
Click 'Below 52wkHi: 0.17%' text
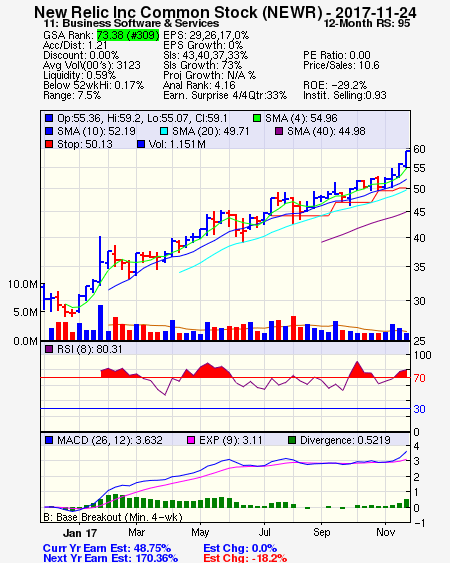93,85
